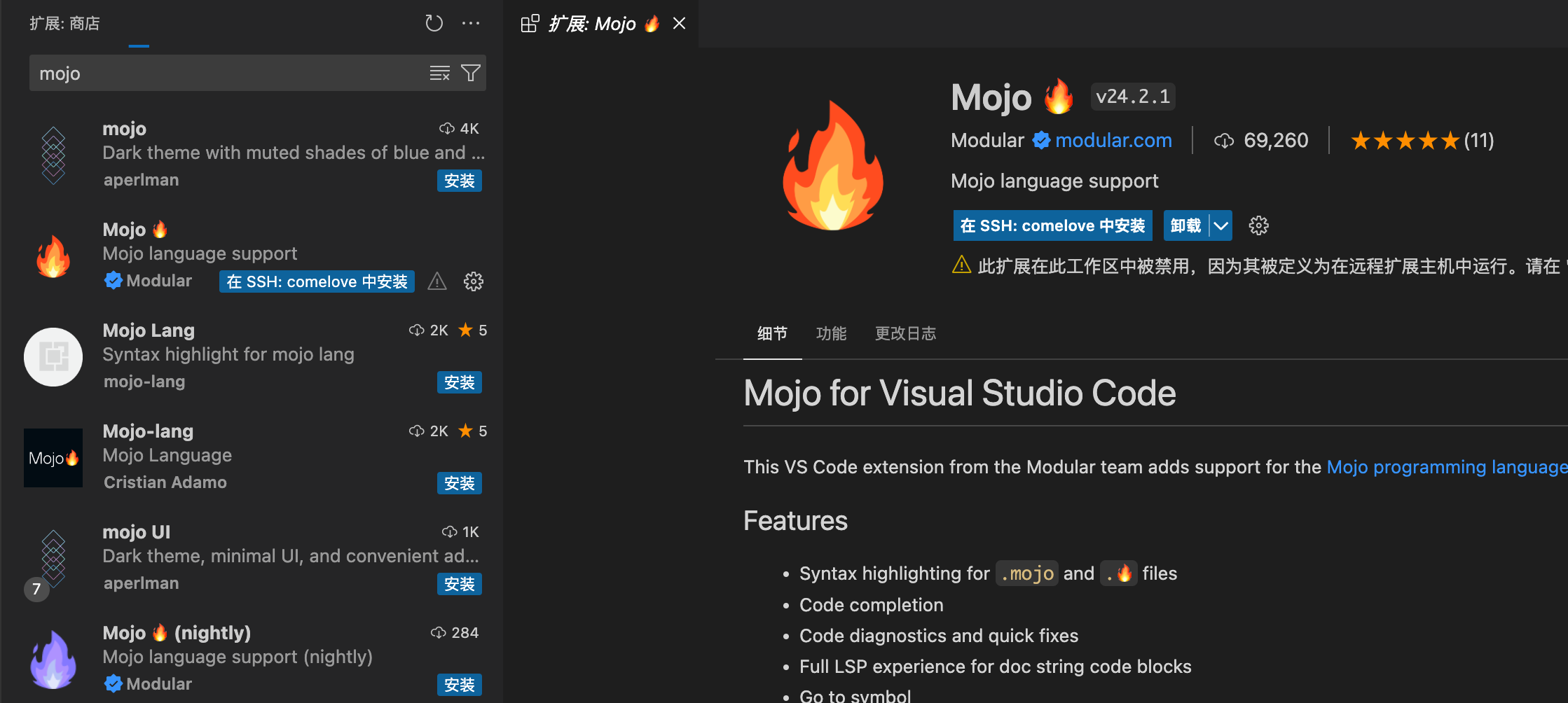
Task: Click the Uninstall button
Action: coord(1185,225)
